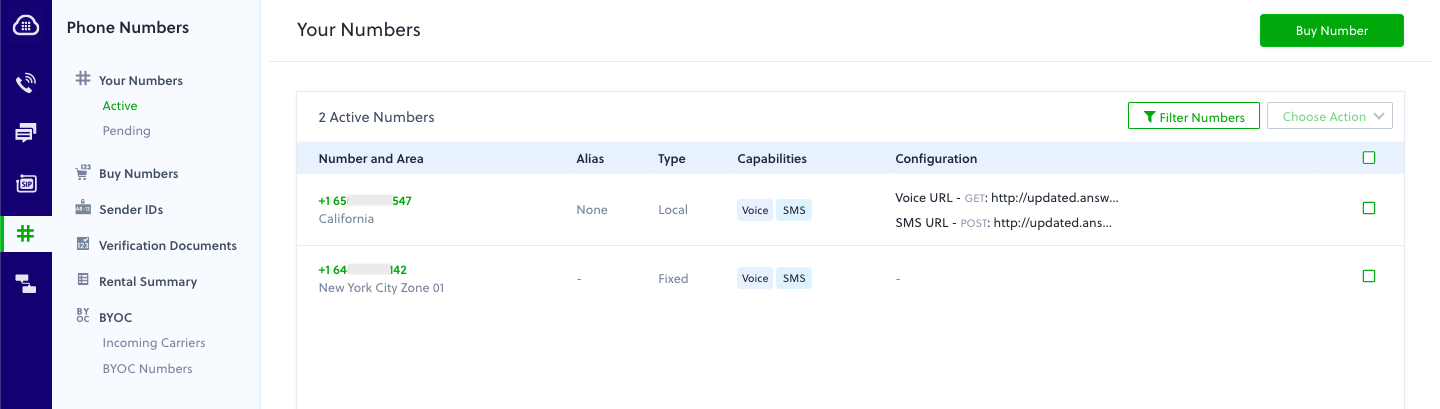Open the bottom server icon in sidebar
Viewport: 1440px width, 409px height.
click(26, 284)
